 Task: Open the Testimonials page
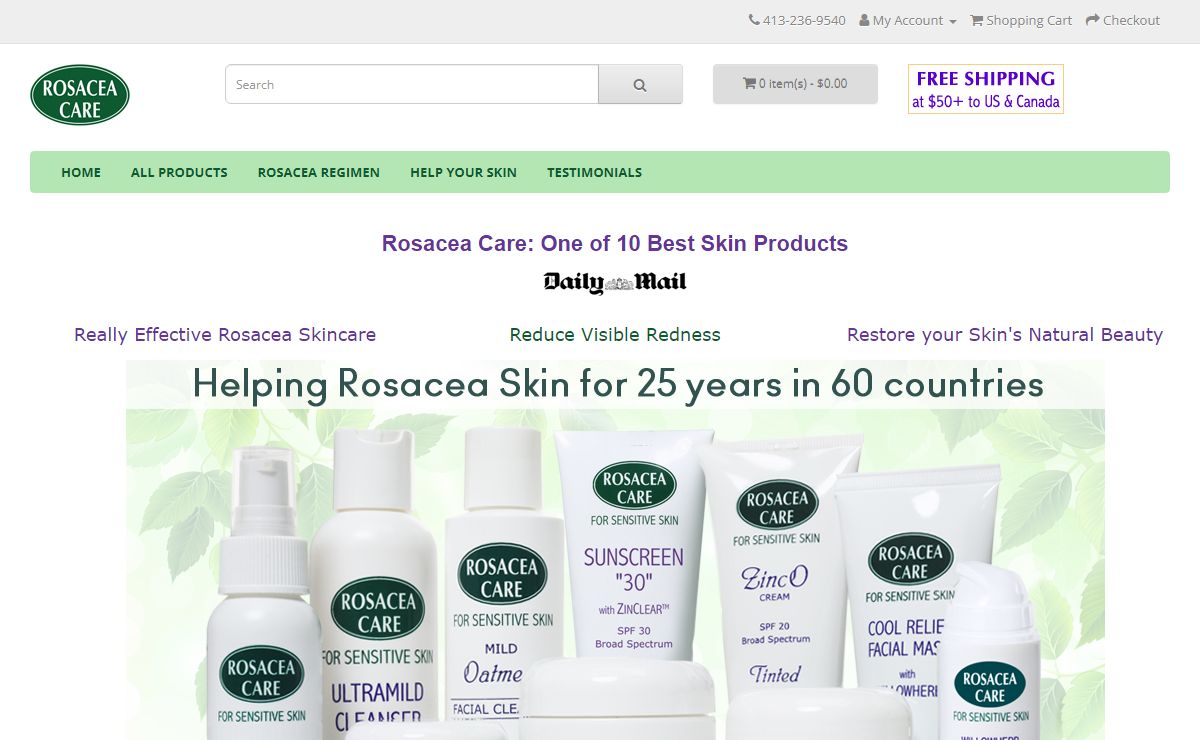pyautogui.click(x=594, y=172)
